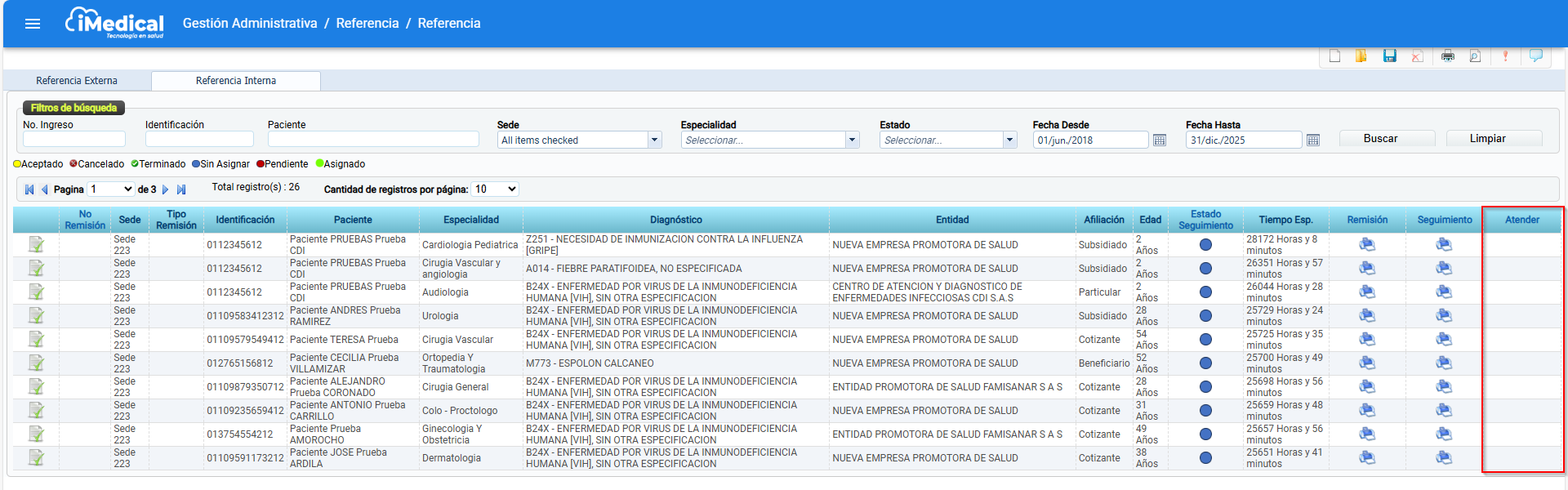Open Seguimiento icon for Urologia row
1568x490 pixels.
coord(1444,315)
